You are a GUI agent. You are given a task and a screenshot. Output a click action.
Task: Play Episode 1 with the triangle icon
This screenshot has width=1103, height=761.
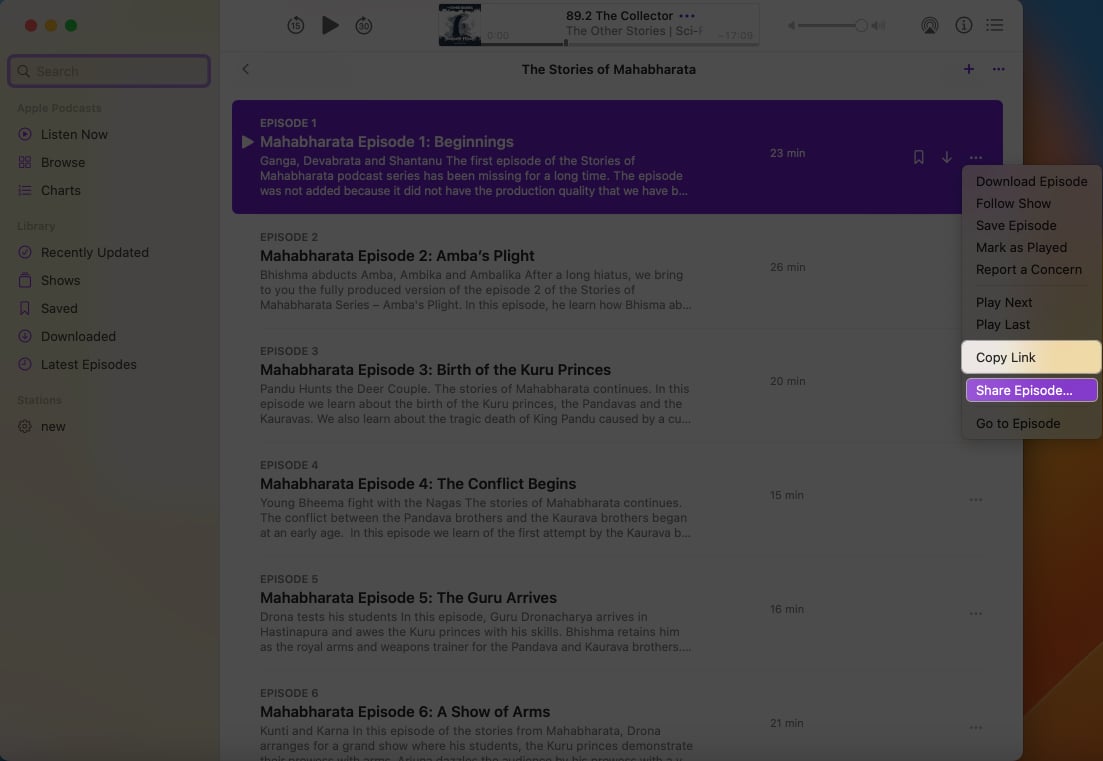(x=248, y=142)
